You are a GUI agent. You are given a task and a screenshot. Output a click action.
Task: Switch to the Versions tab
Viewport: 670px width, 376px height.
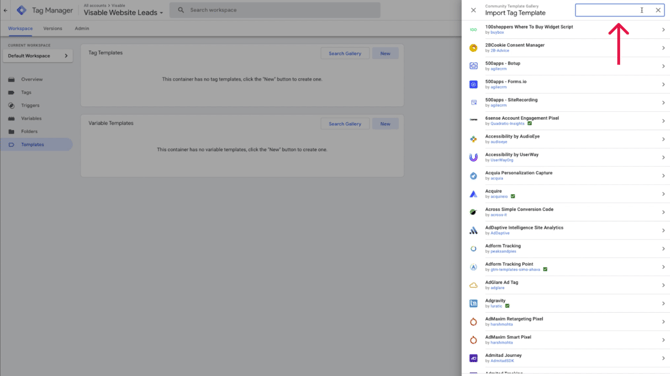click(x=53, y=28)
